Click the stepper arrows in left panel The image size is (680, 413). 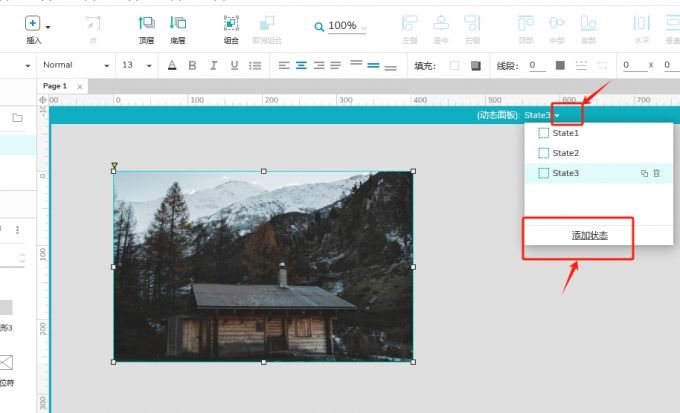click(x=21, y=258)
